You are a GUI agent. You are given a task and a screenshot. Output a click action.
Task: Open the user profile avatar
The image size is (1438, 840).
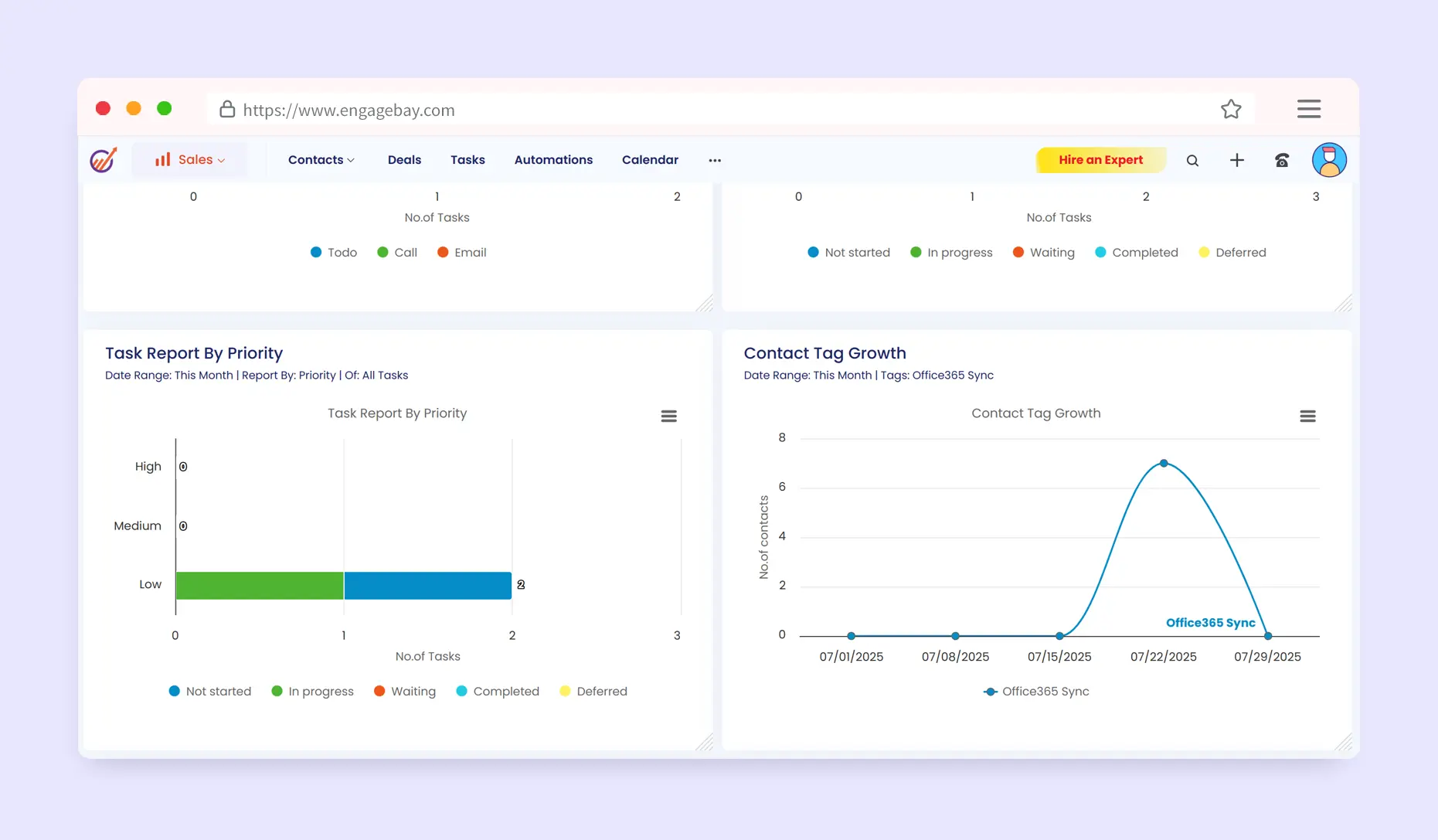pos(1328,160)
